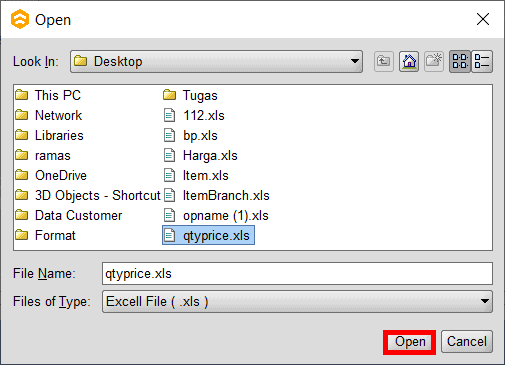Select the ramas folder icon
The height and width of the screenshot is (365, 505).
coord(22,155)
